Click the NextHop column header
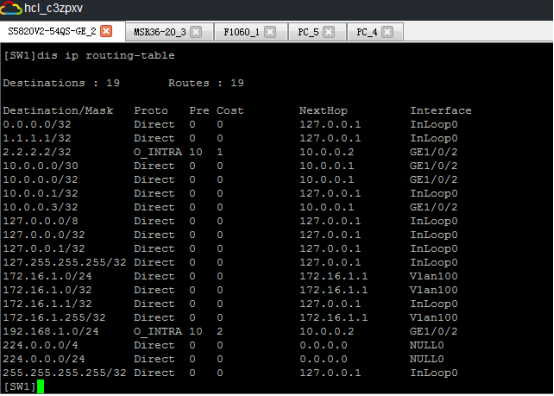The width and height of the screenshot is (554, 396). [x=323, y=111]
